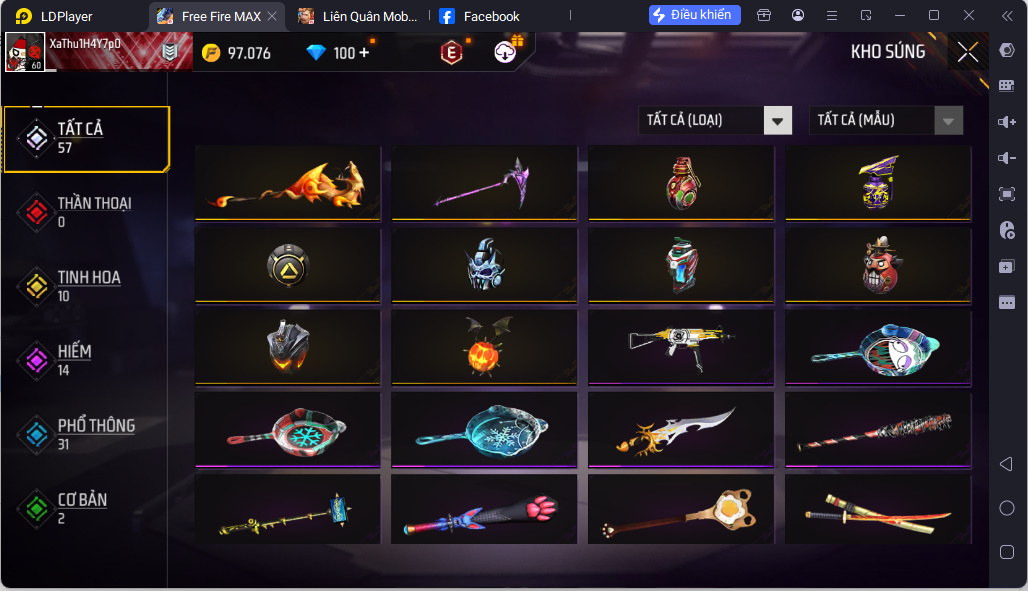Close the Kho Súng weapon vault screen
Image resolution: width=1028 pixels, height=591 pixels.
(967, 52)
